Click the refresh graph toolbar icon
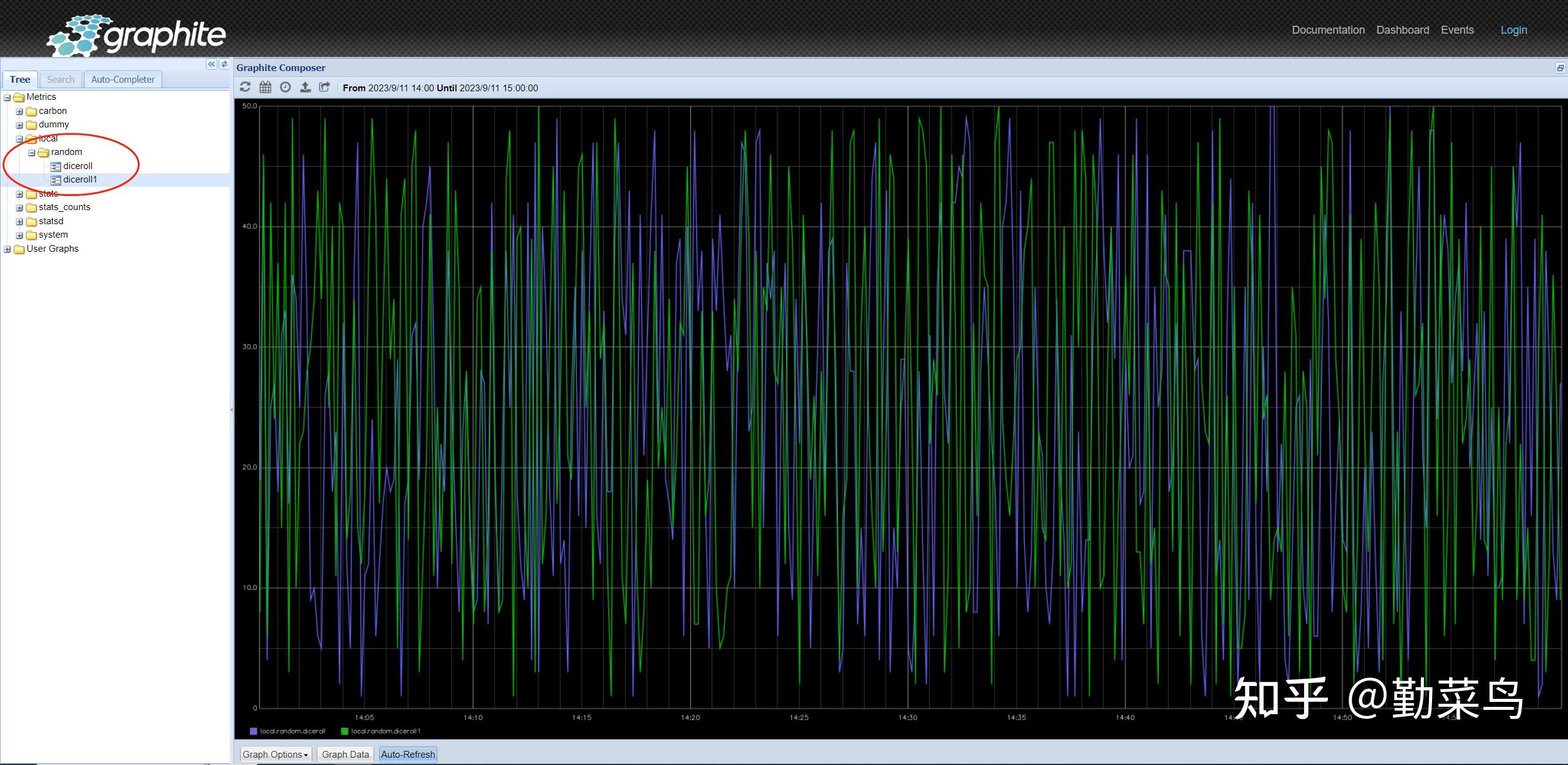Viewport: 1568px width, 765px height. click(245, 87)
